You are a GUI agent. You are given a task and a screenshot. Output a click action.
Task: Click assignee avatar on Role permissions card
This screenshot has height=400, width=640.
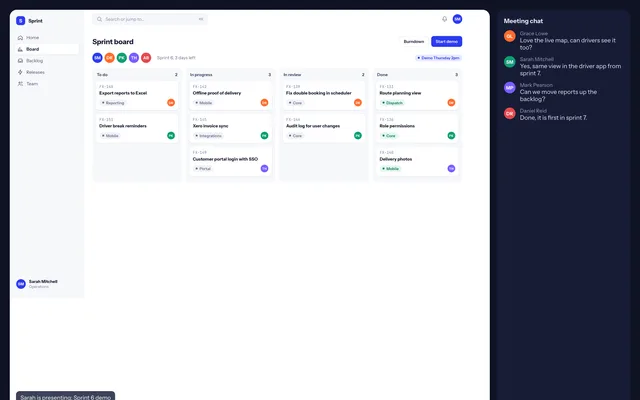click(451, 136)
